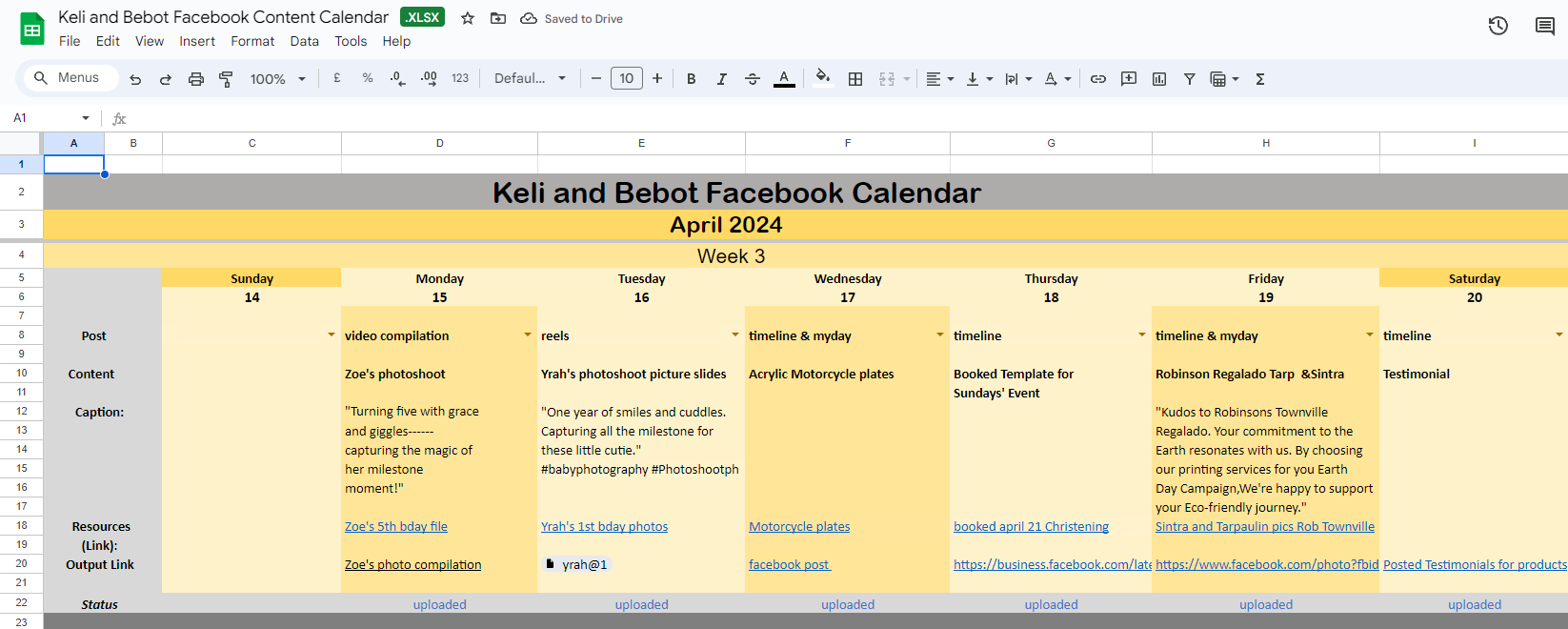This screenshot has width=1568, height=629.
Task: Open booked april 21 Christening link
Action: (x=1031, y=526)
